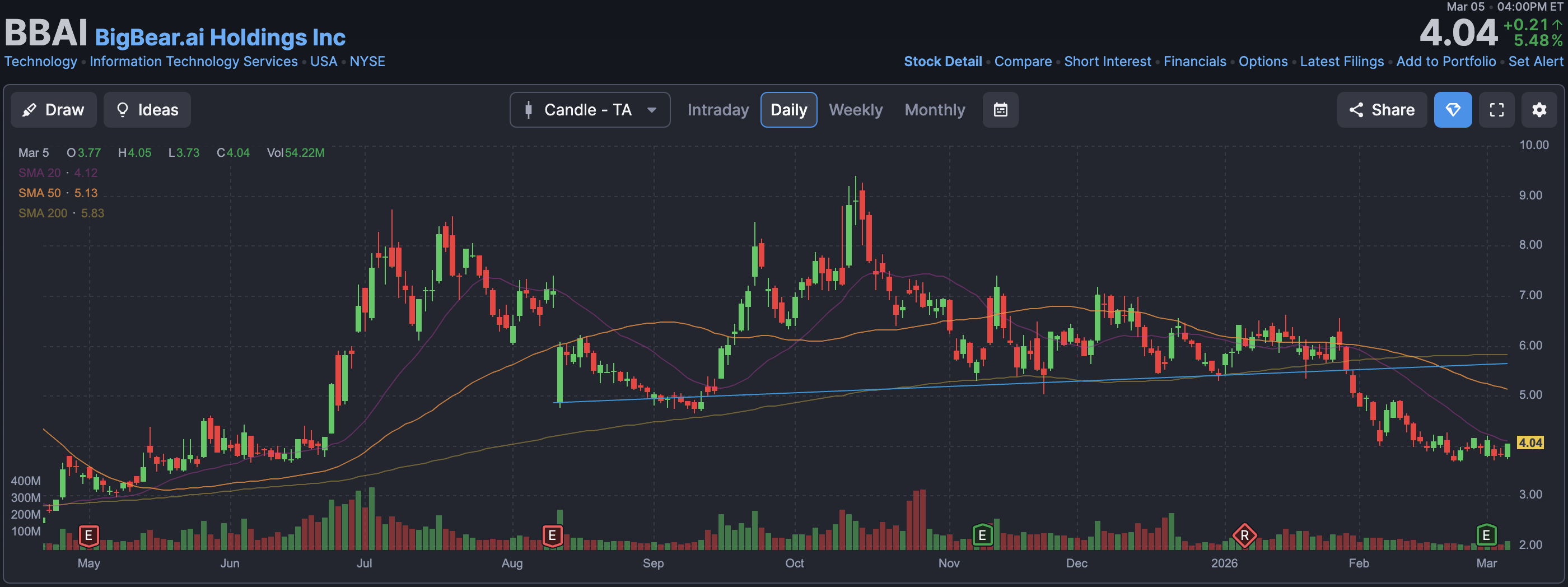Screen dimensions: 1568x587
Task: Open the Draw tools button
Action: pos(54,110)
